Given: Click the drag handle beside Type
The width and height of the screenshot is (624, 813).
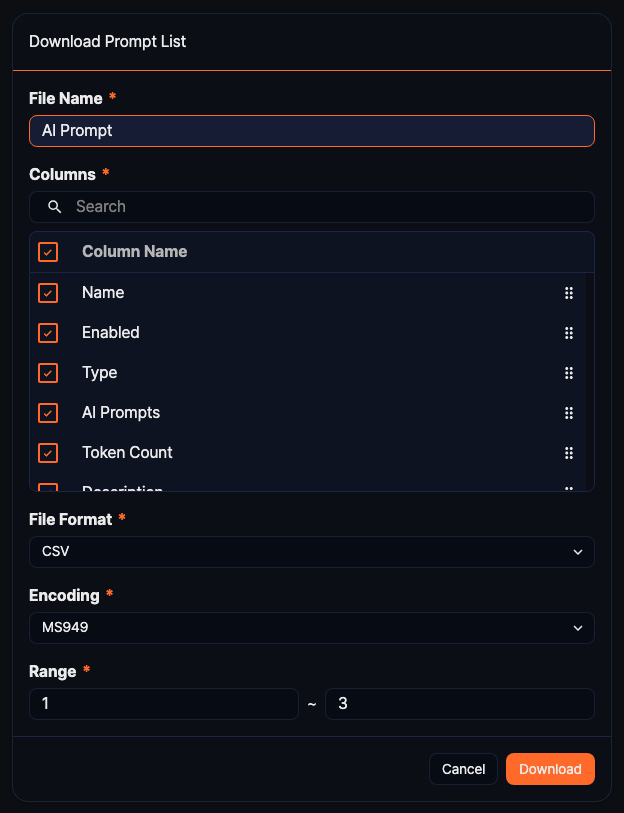Looking at the screenshot, I should (569, 372).
